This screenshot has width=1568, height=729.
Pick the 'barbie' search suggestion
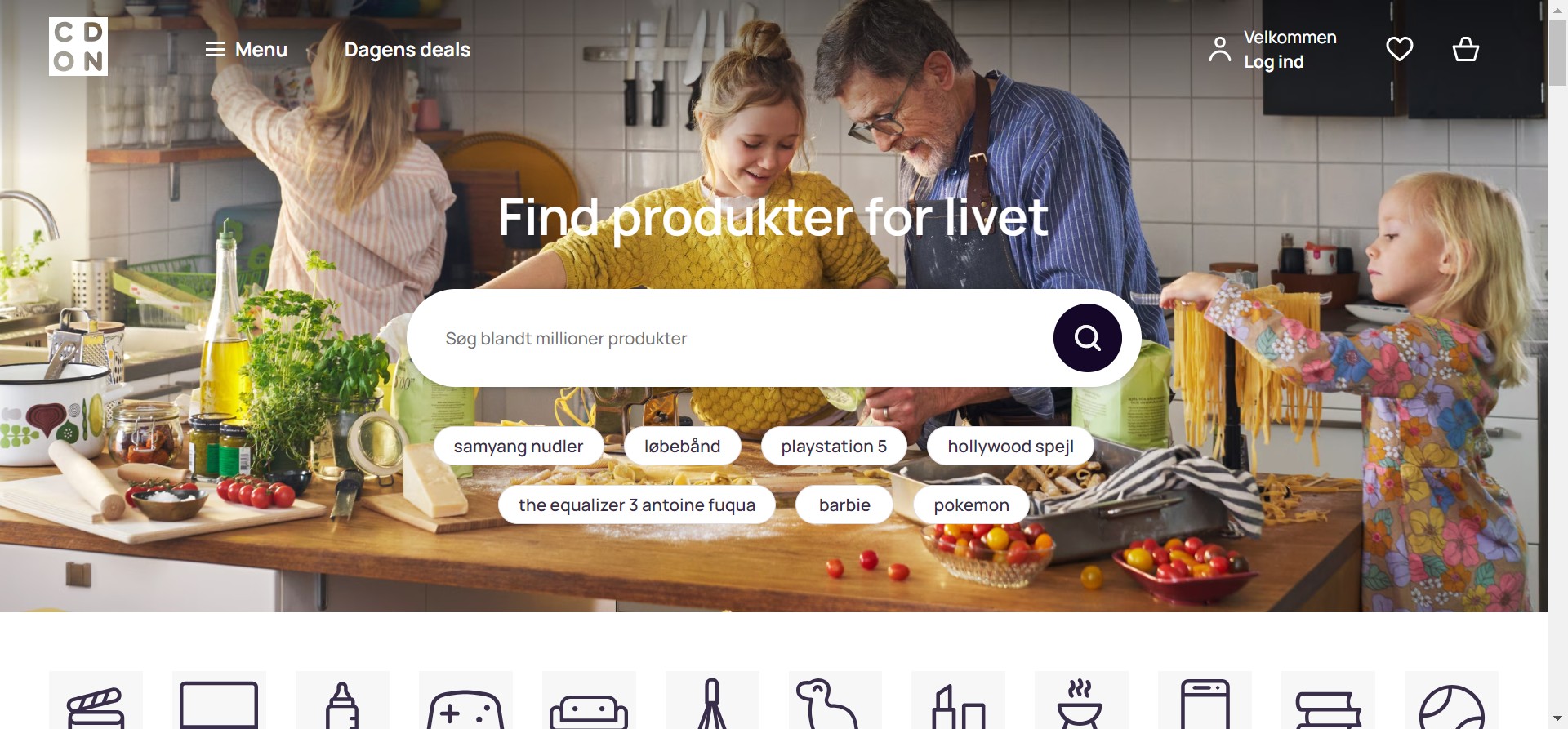coord(844,505)
